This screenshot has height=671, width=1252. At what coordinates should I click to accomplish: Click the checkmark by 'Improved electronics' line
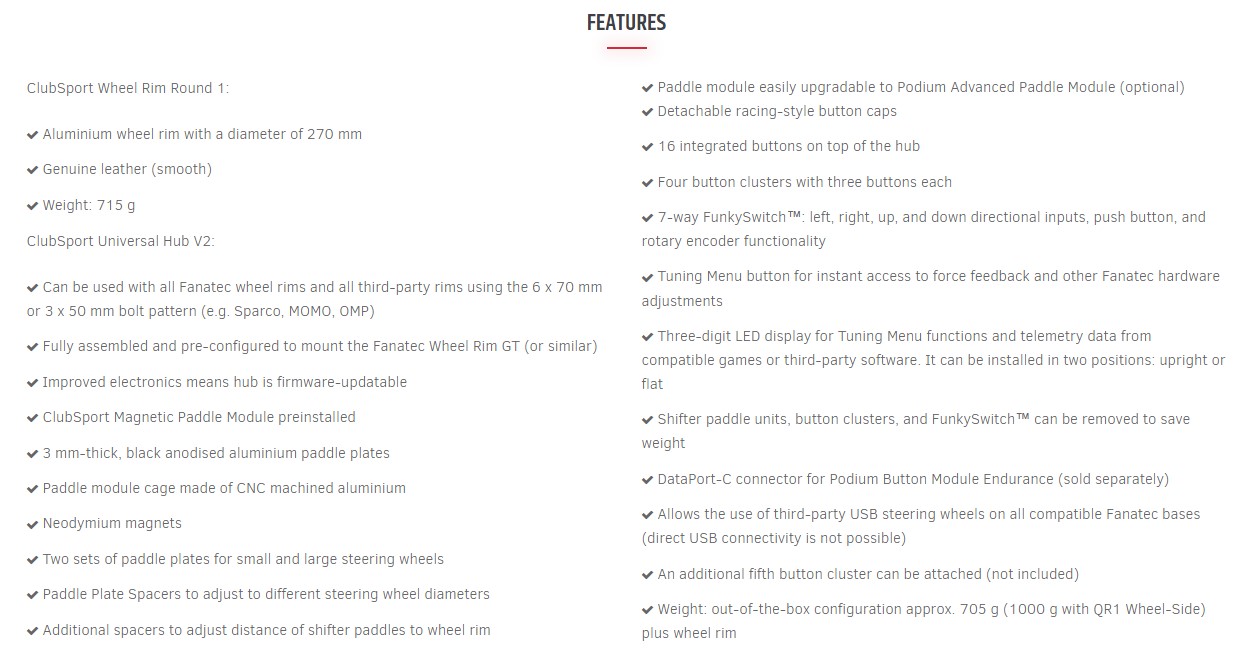(x=33, y=383)
